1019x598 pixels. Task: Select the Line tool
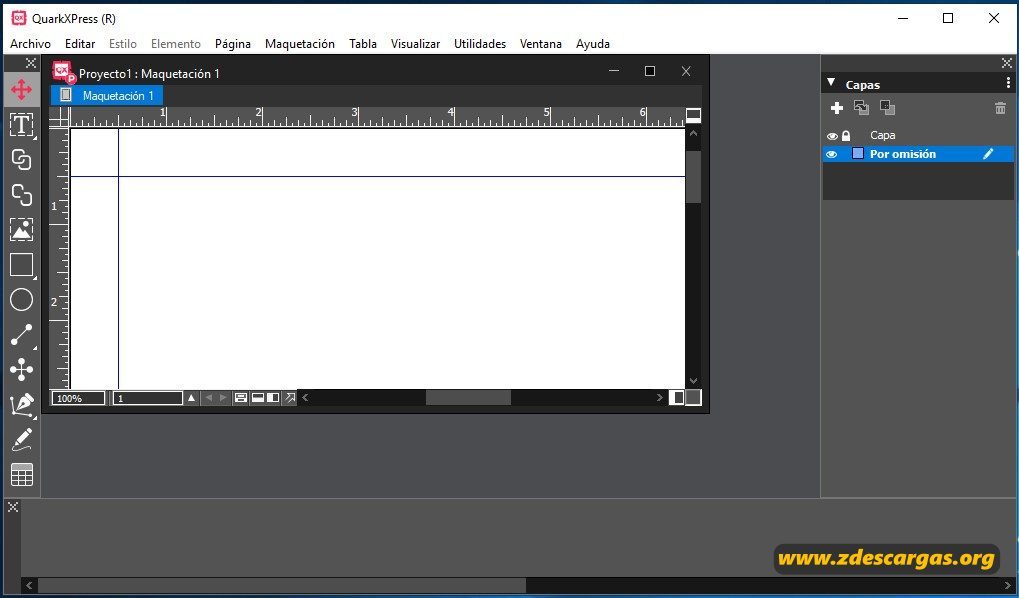pos(21,335)
